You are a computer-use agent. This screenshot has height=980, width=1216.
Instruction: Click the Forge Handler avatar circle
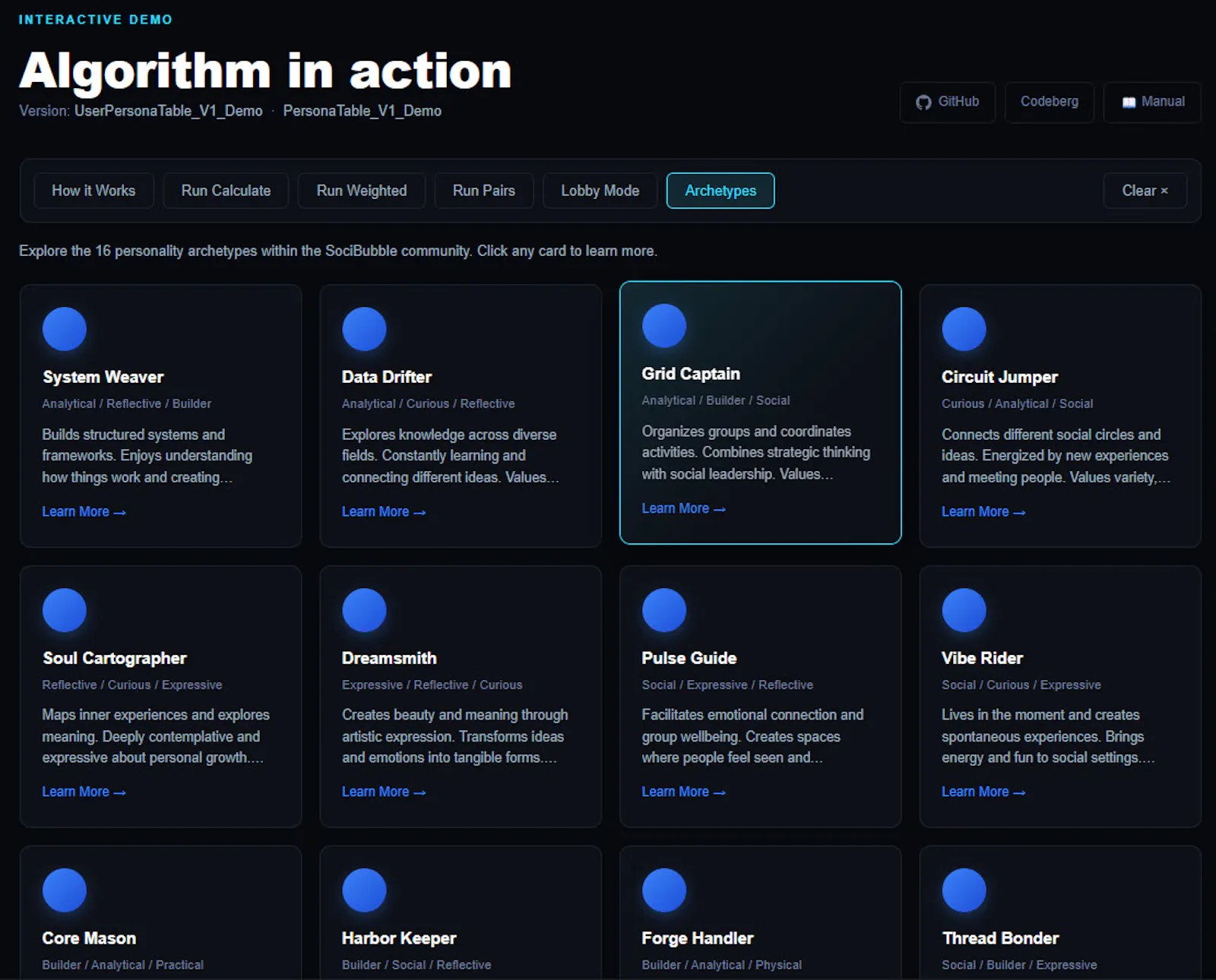pyautogui.click(x=664, y=890)
